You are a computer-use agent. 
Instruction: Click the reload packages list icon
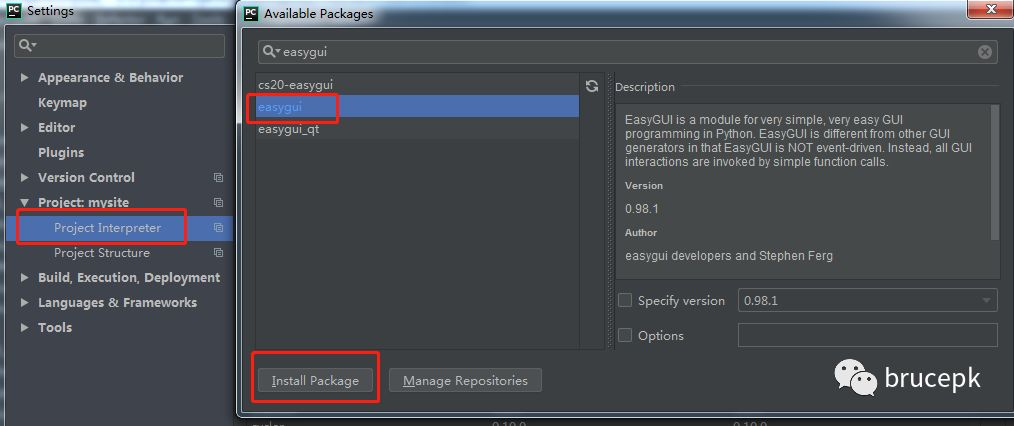pyautogui.click(x=592, y=86)
